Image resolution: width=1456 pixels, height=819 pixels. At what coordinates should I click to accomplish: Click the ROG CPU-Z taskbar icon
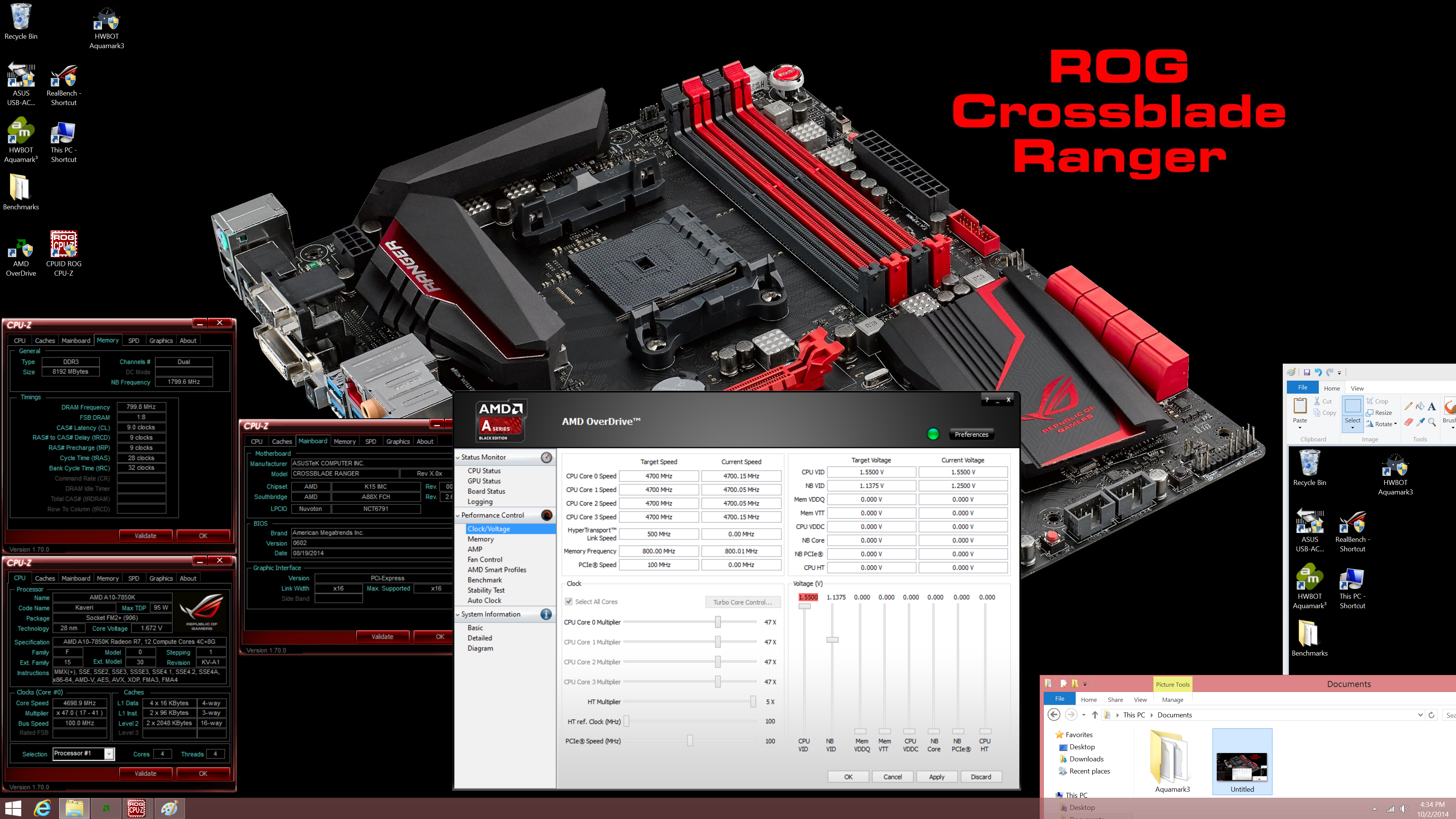tap(136, 808)
